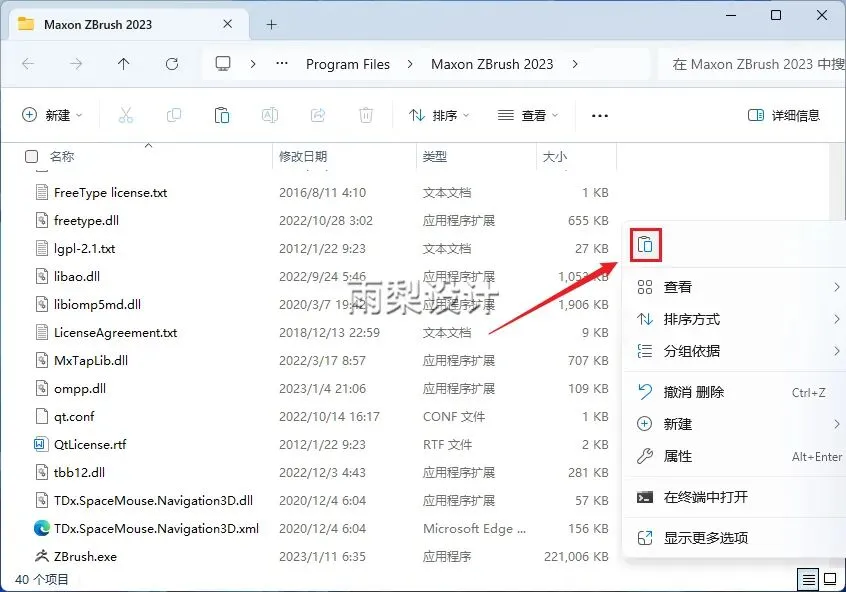
Task: Go up one folder level
Action: (124, 64)
